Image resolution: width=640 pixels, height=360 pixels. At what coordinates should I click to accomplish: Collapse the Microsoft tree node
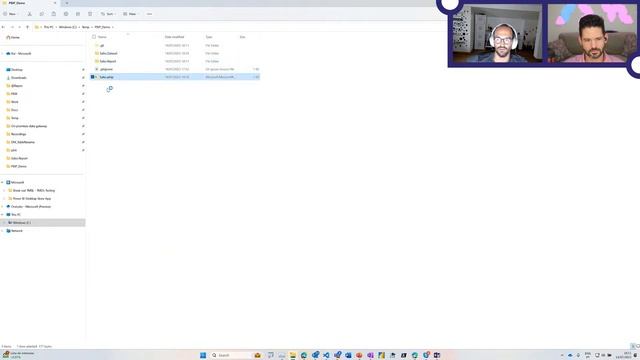[x=2, y=182]
